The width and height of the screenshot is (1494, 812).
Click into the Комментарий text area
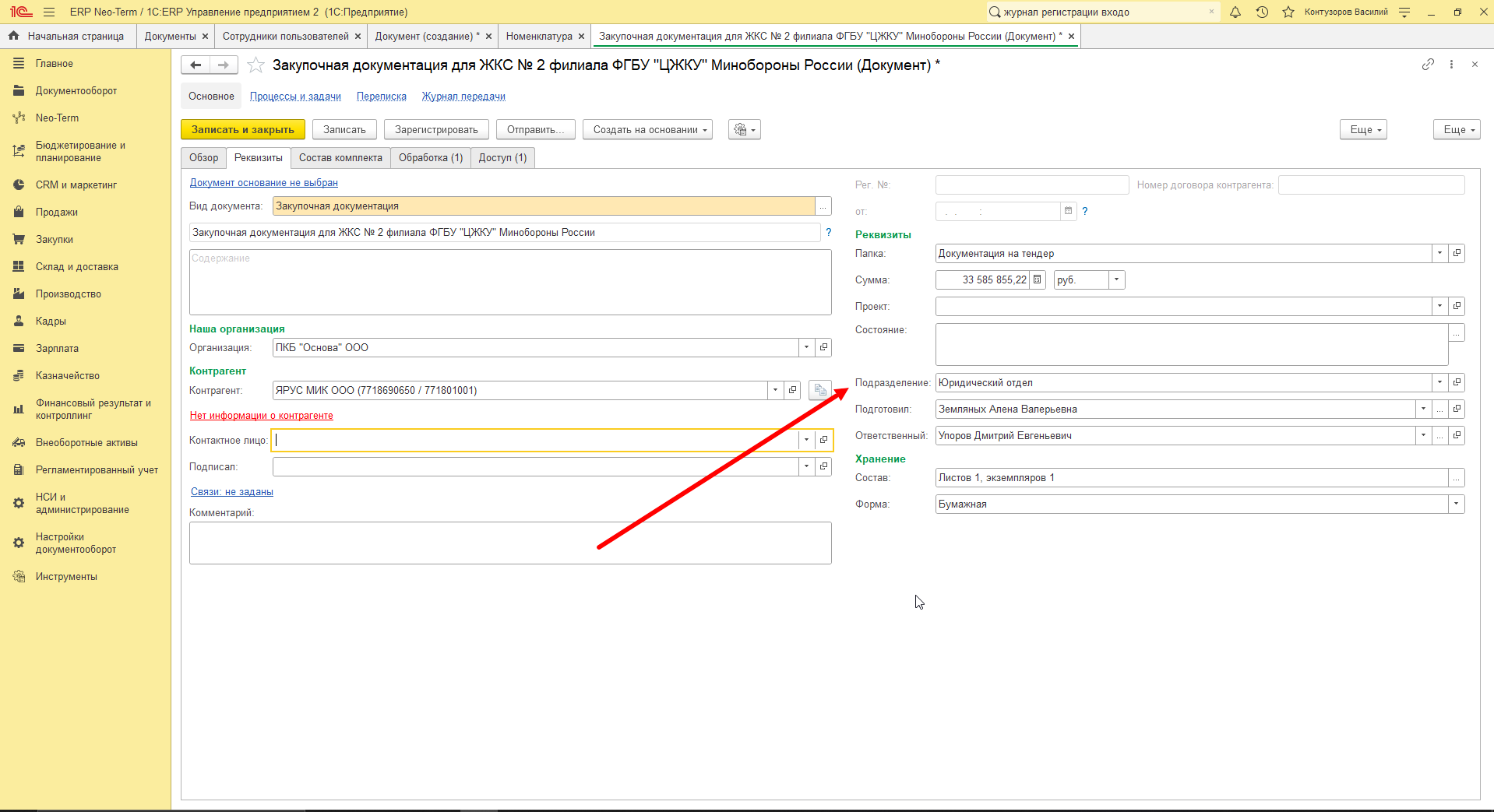[x=510, y=543]
